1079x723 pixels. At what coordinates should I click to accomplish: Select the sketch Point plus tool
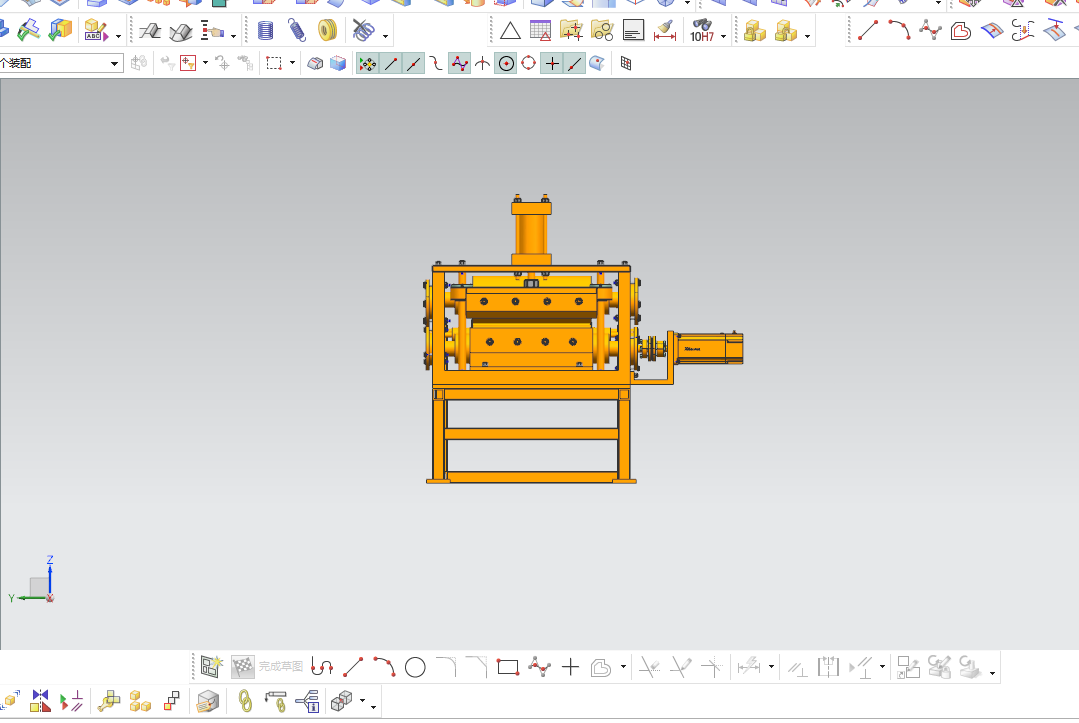[570, 667]
